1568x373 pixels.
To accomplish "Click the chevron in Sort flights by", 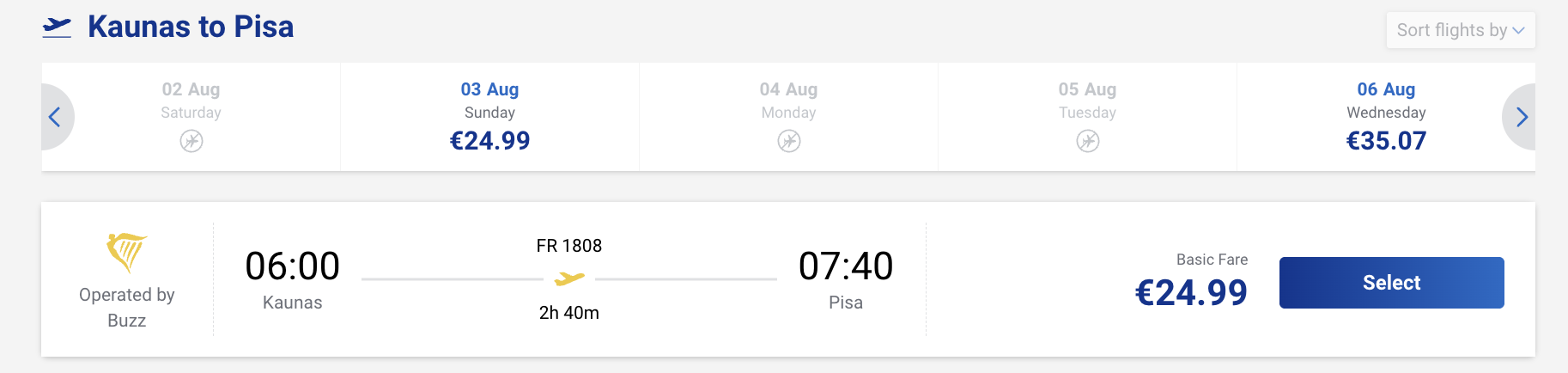I will pyautogui.click(x=1518, y=31).
